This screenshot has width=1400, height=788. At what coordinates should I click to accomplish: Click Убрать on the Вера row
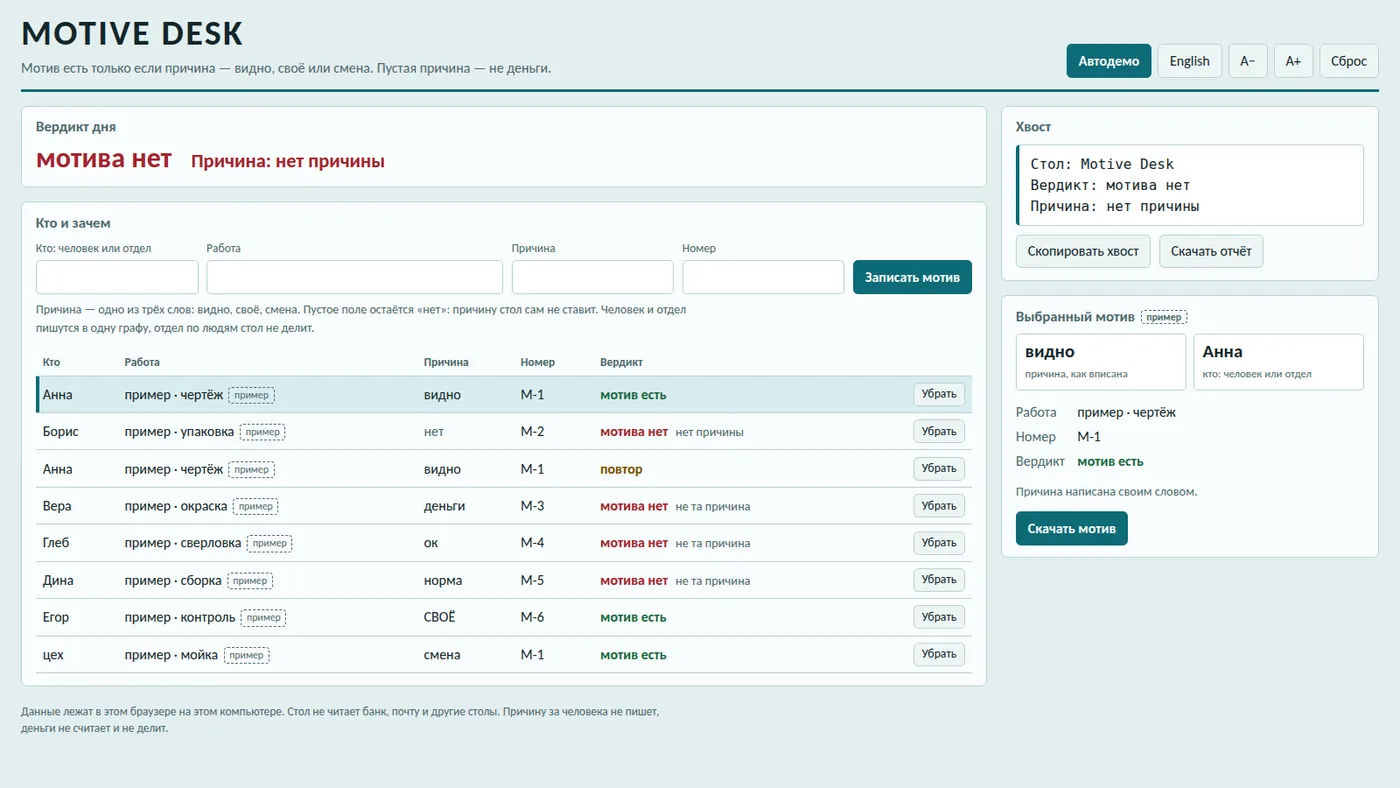[x=939, y=506]
